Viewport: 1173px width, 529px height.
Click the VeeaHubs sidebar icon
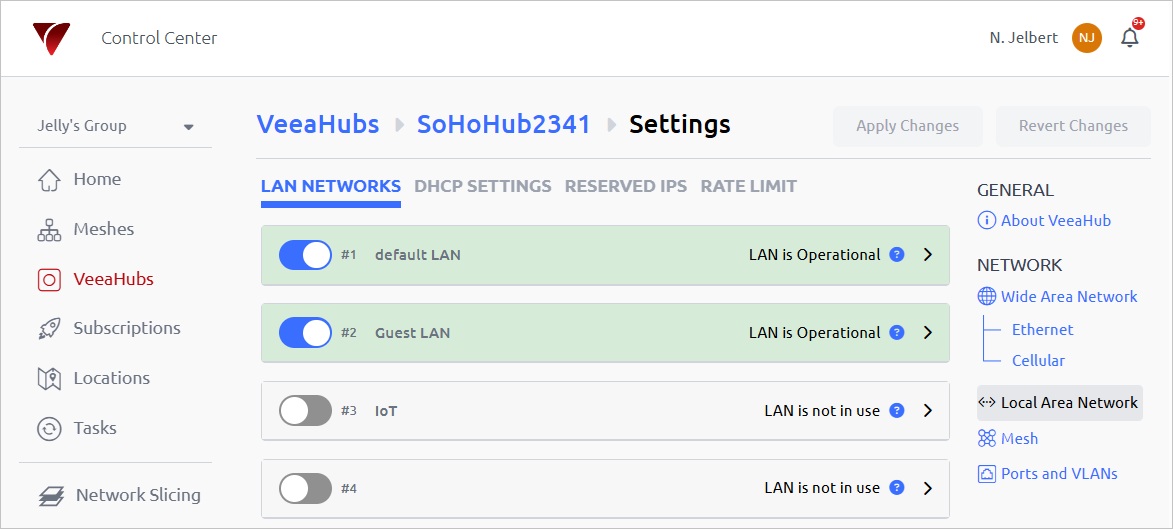pyautogui.click(x=49, y=280)
